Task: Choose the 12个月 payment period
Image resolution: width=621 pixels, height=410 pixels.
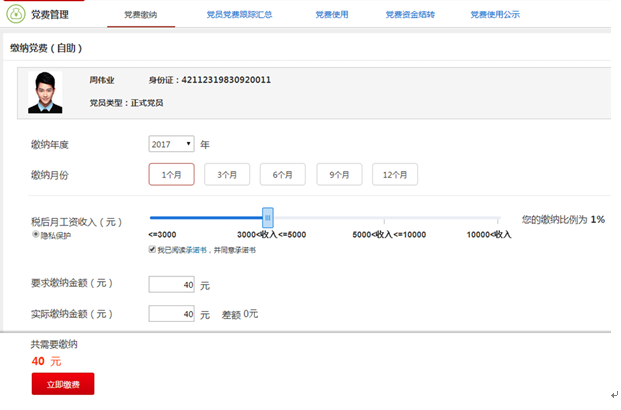Action: 395,174
